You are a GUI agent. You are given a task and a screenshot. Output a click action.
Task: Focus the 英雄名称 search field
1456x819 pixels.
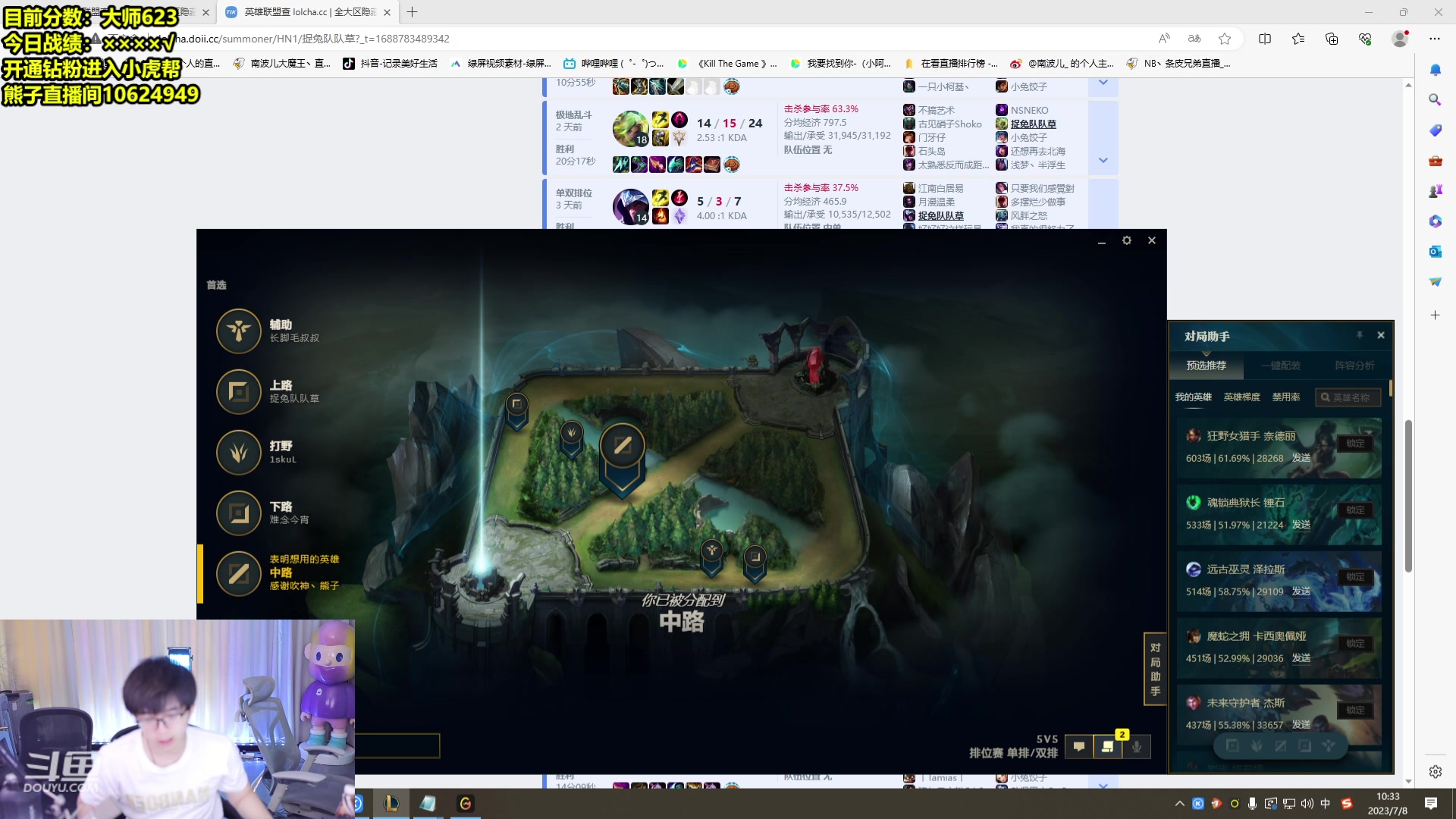(x=1348, y=397)
